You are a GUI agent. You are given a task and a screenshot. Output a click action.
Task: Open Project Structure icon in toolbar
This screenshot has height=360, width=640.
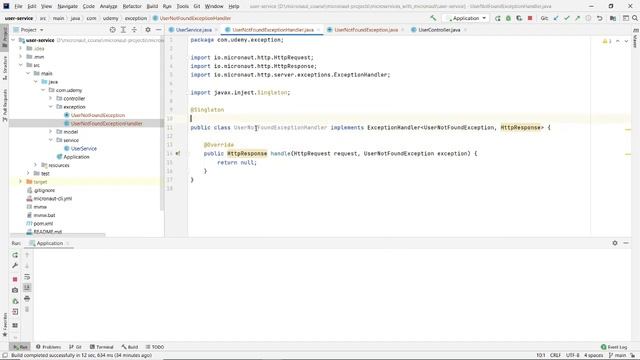pos(613,18)
